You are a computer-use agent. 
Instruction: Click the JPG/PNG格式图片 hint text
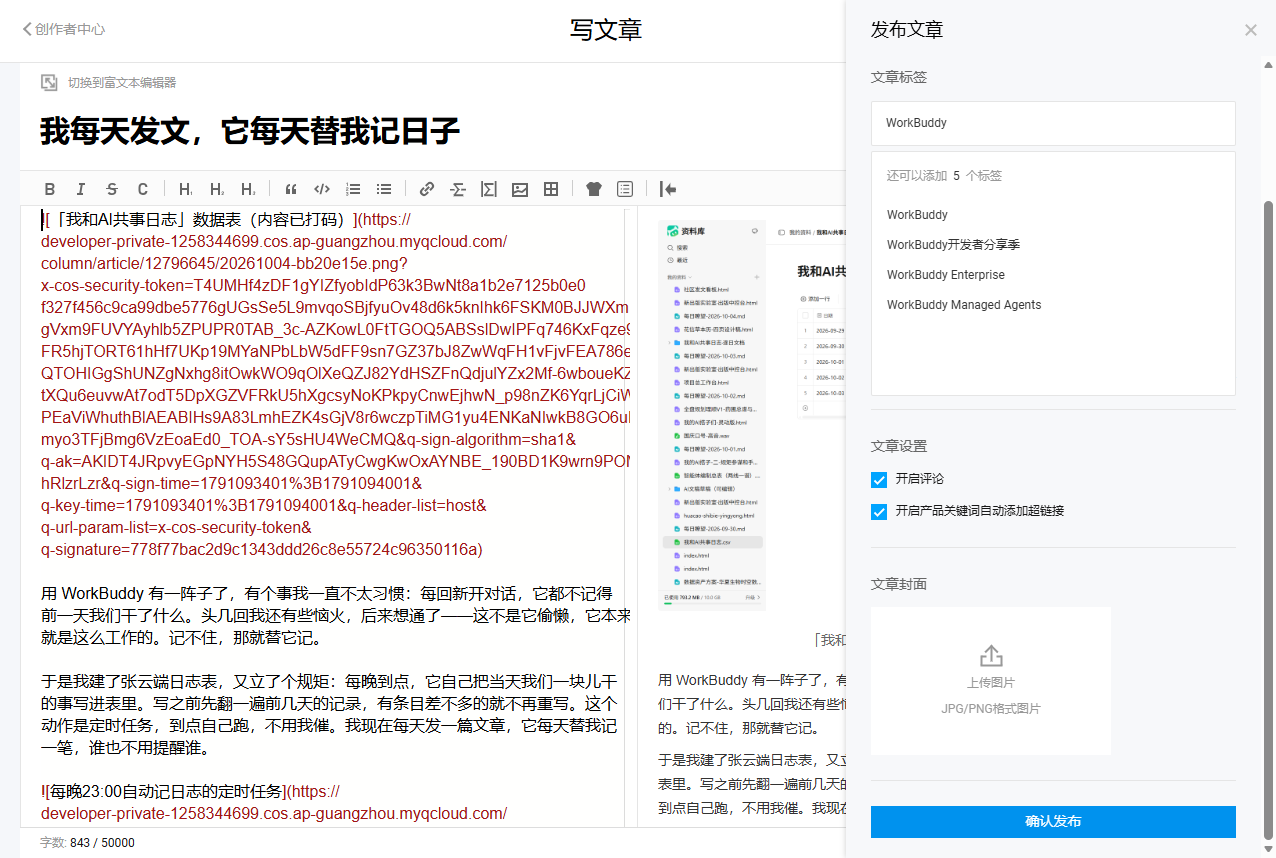(x=991, y=709)
